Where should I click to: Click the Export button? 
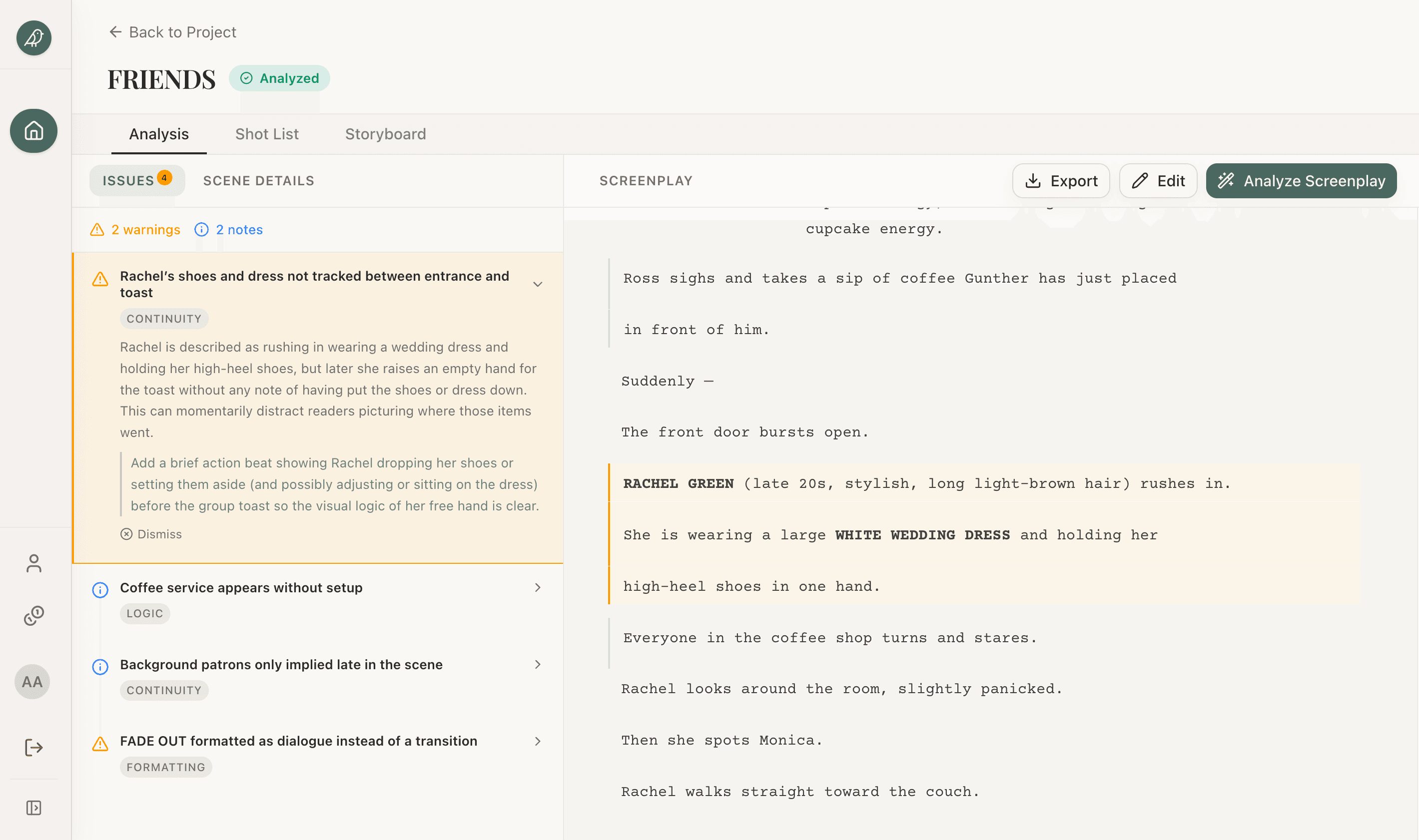tap(1061, 181)
